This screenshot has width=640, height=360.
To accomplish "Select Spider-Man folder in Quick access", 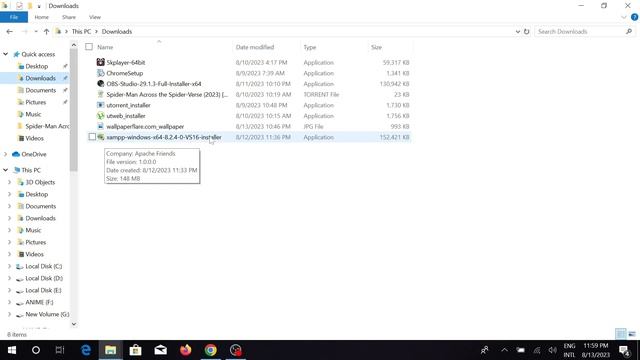I will [47, 126].
